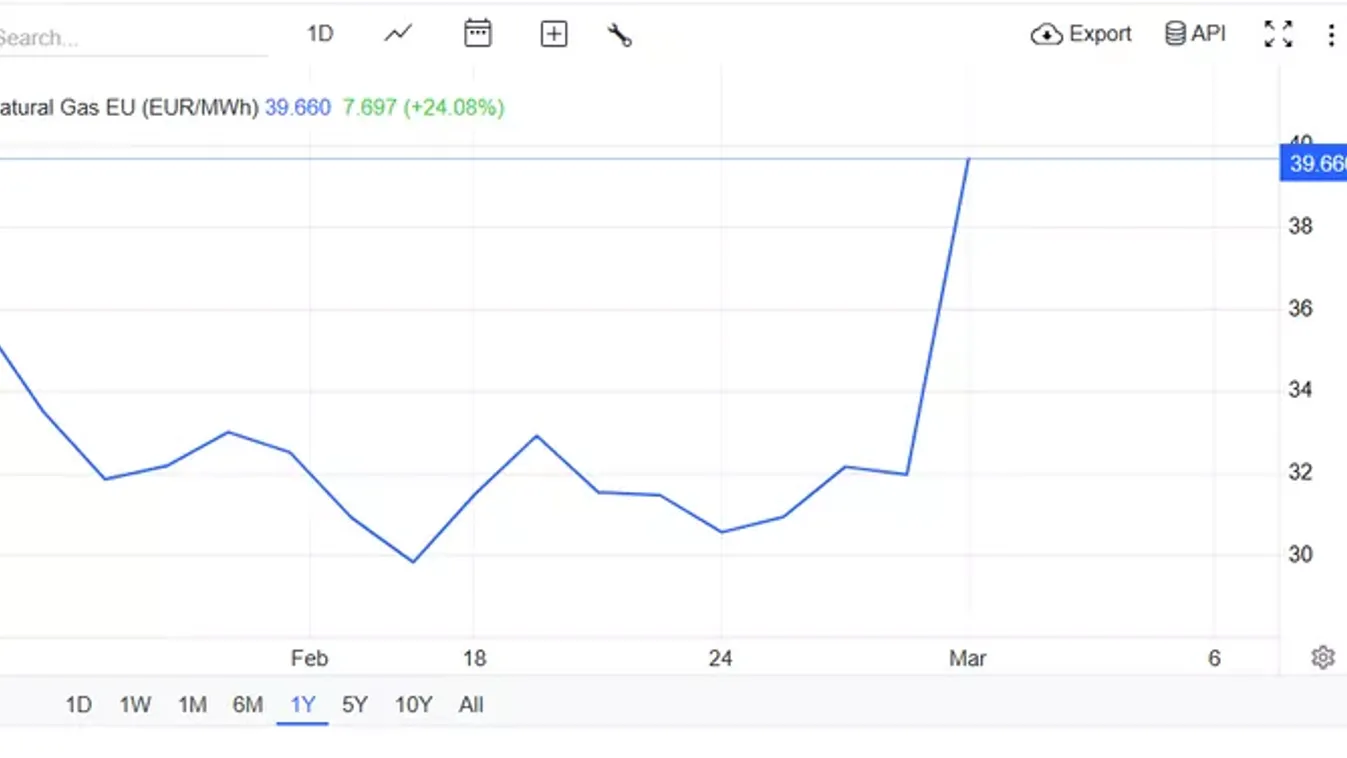Image resolution: width=1347 pixels, height=758 pixels.
Task: Show All historical data
Action: point(471,705)
